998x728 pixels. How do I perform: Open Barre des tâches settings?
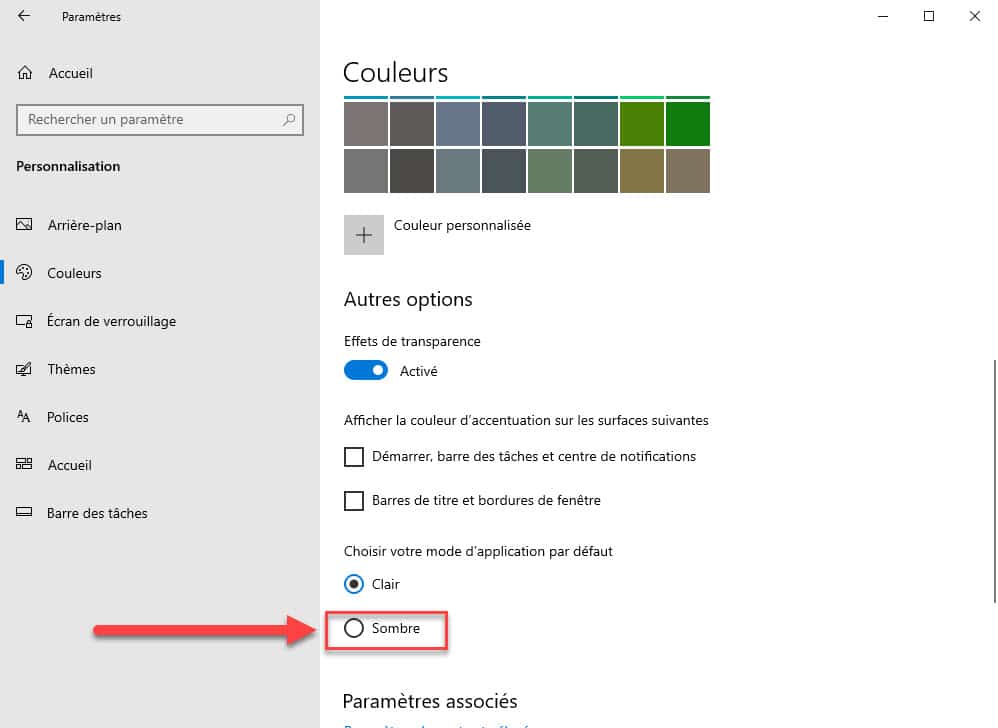click(97, 513)
